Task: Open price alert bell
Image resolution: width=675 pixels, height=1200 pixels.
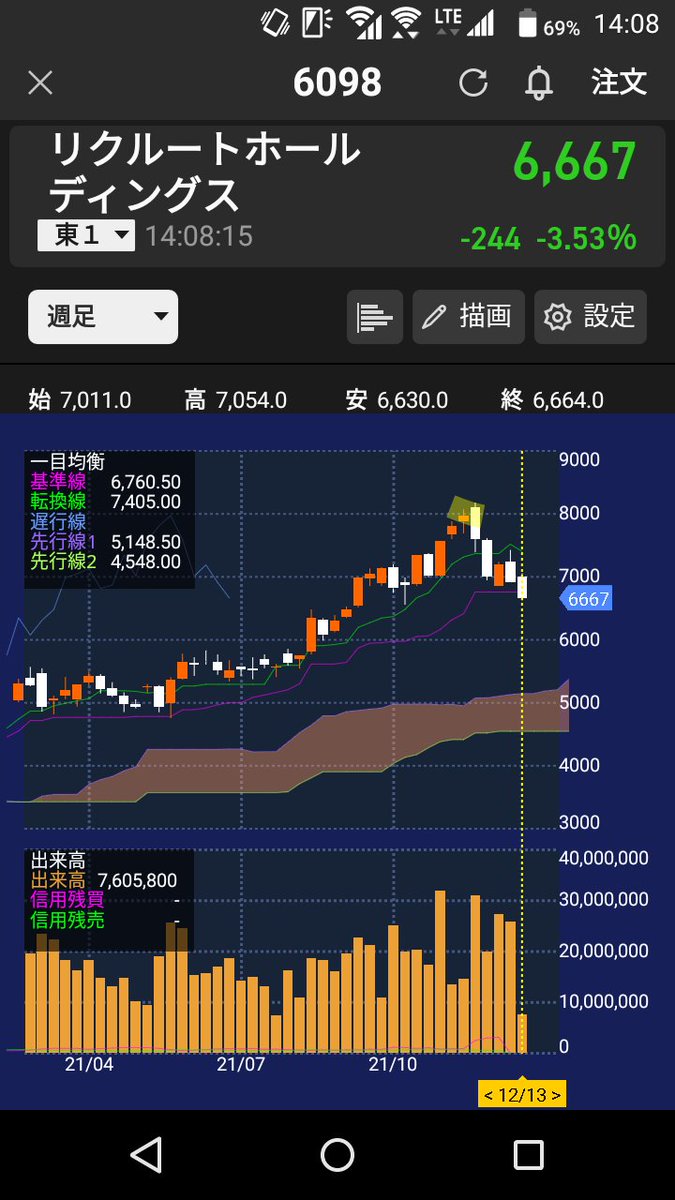Action: click(x=539, y=83)
